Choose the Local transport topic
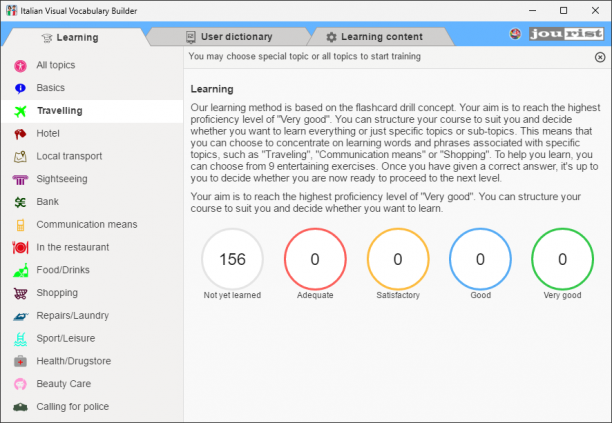This screenshot has width=612, height=423. [x=92, y=156]
